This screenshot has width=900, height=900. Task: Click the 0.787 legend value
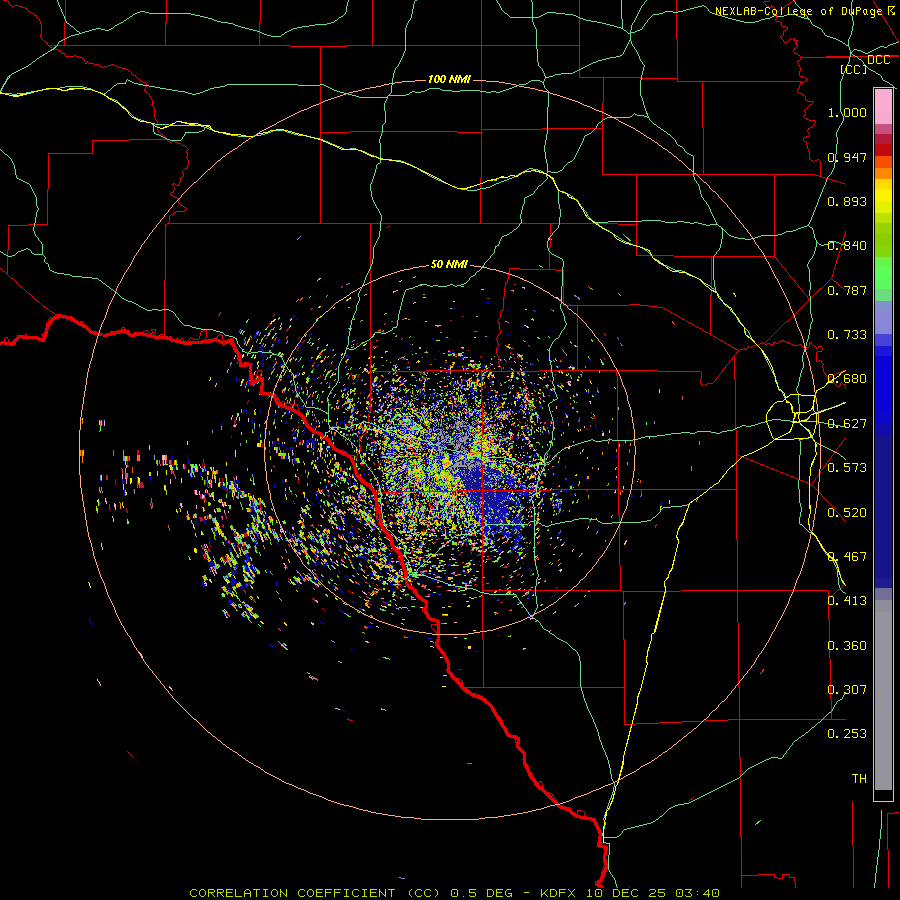[847, 290]
